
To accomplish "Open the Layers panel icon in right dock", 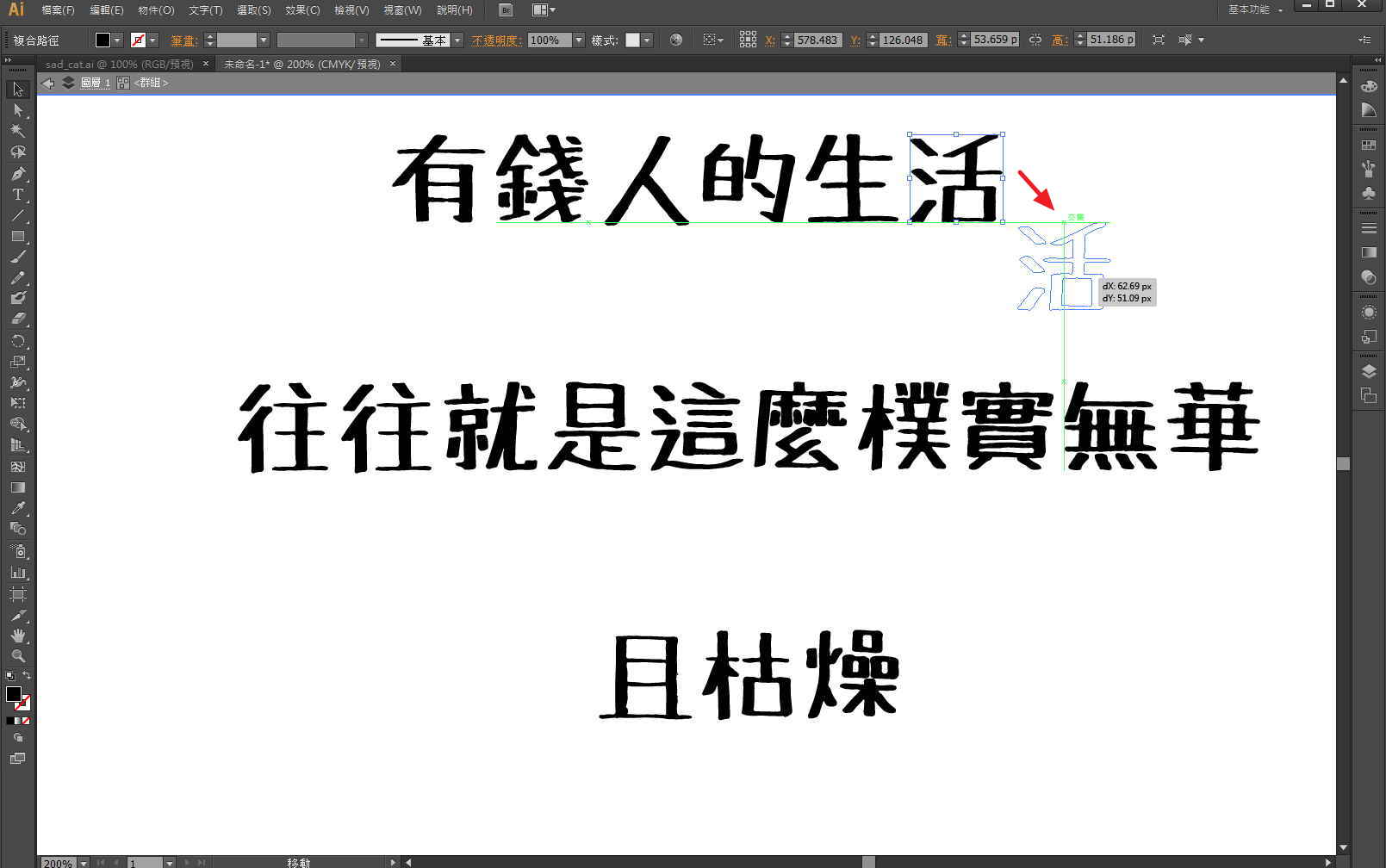I will [x=1368, y=371].
